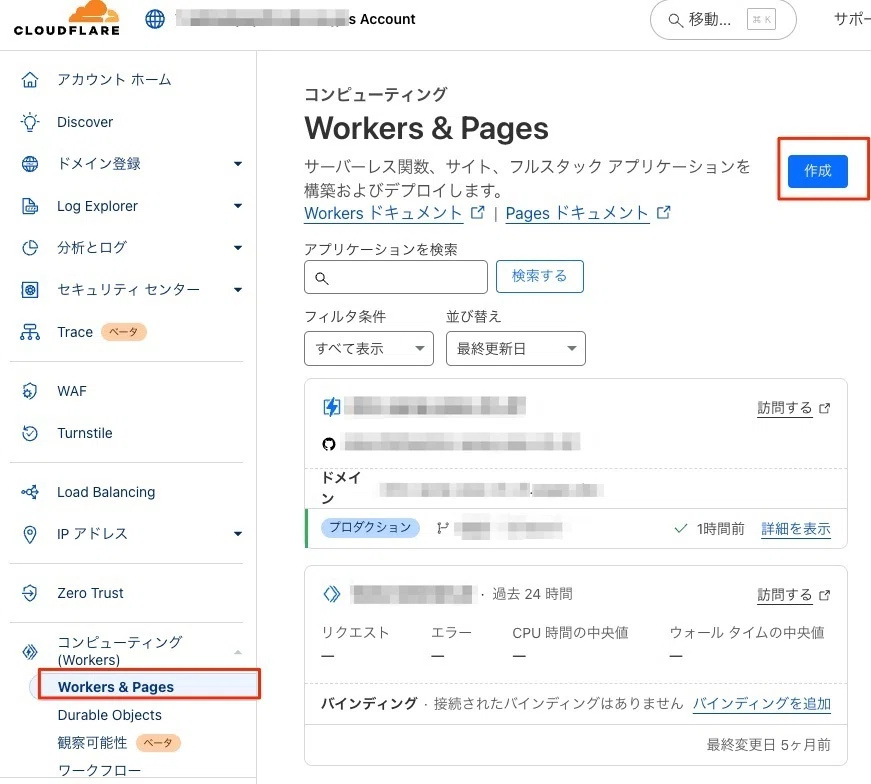Click the 詳細を表示 link

point(796,528)
